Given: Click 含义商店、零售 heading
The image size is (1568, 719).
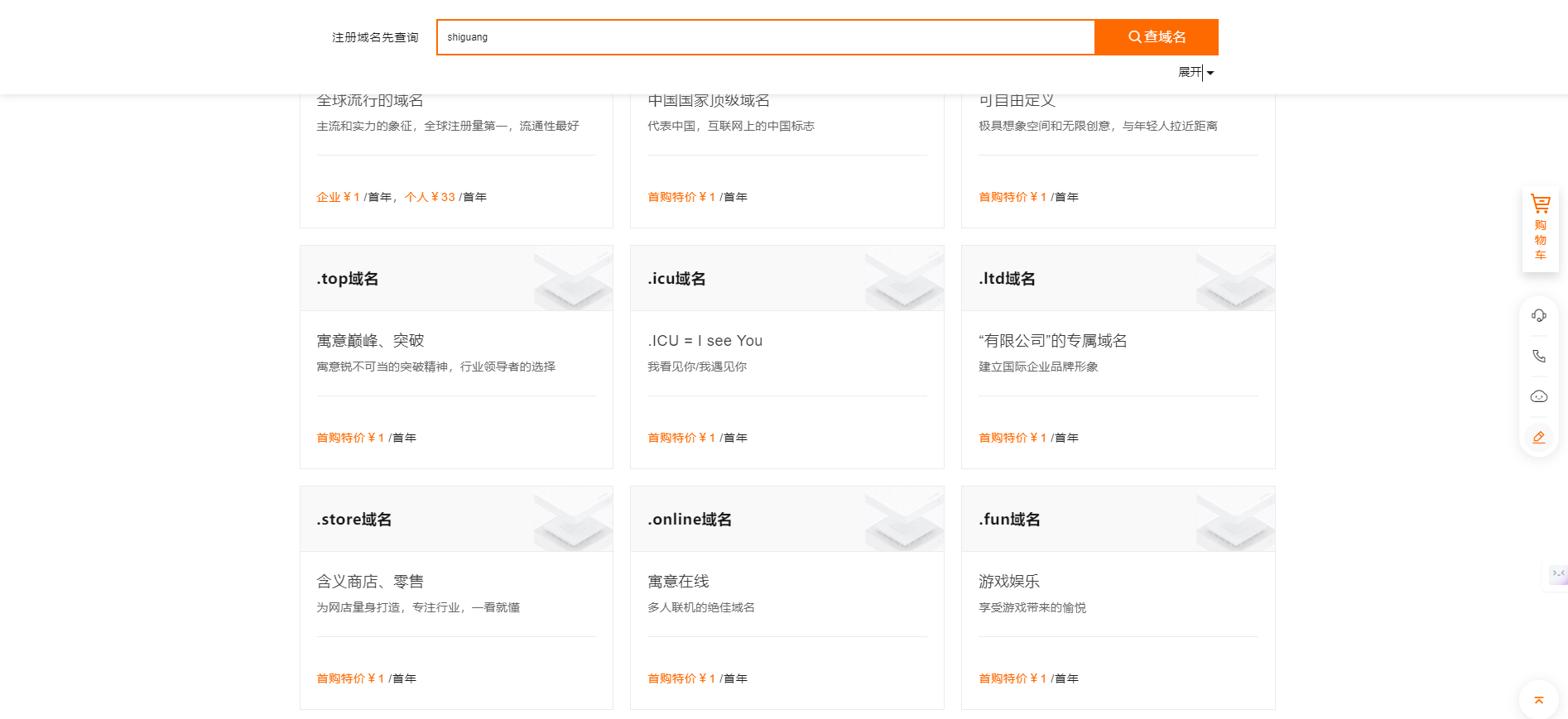Looking at the screenshot, I should (370, 582).
